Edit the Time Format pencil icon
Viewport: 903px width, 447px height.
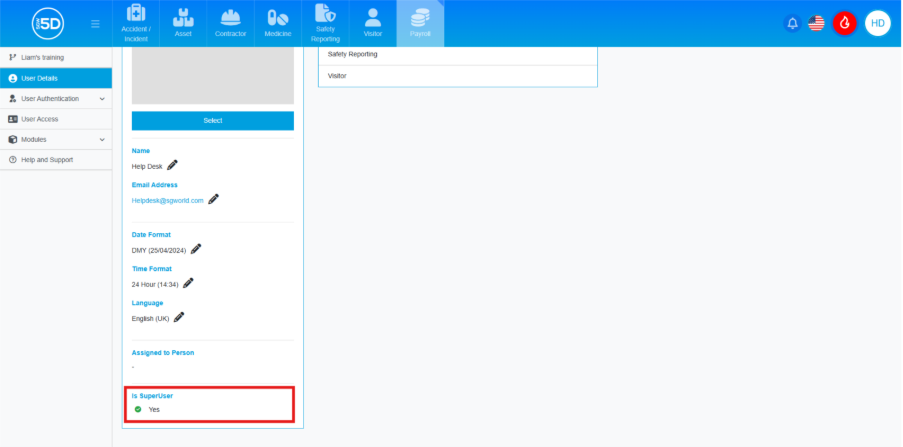[x=188, y=283]
